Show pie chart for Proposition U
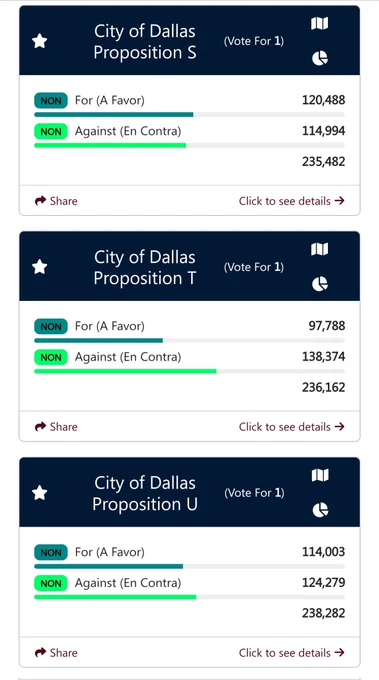Screen dimensions: 379x680 (320, 510)
